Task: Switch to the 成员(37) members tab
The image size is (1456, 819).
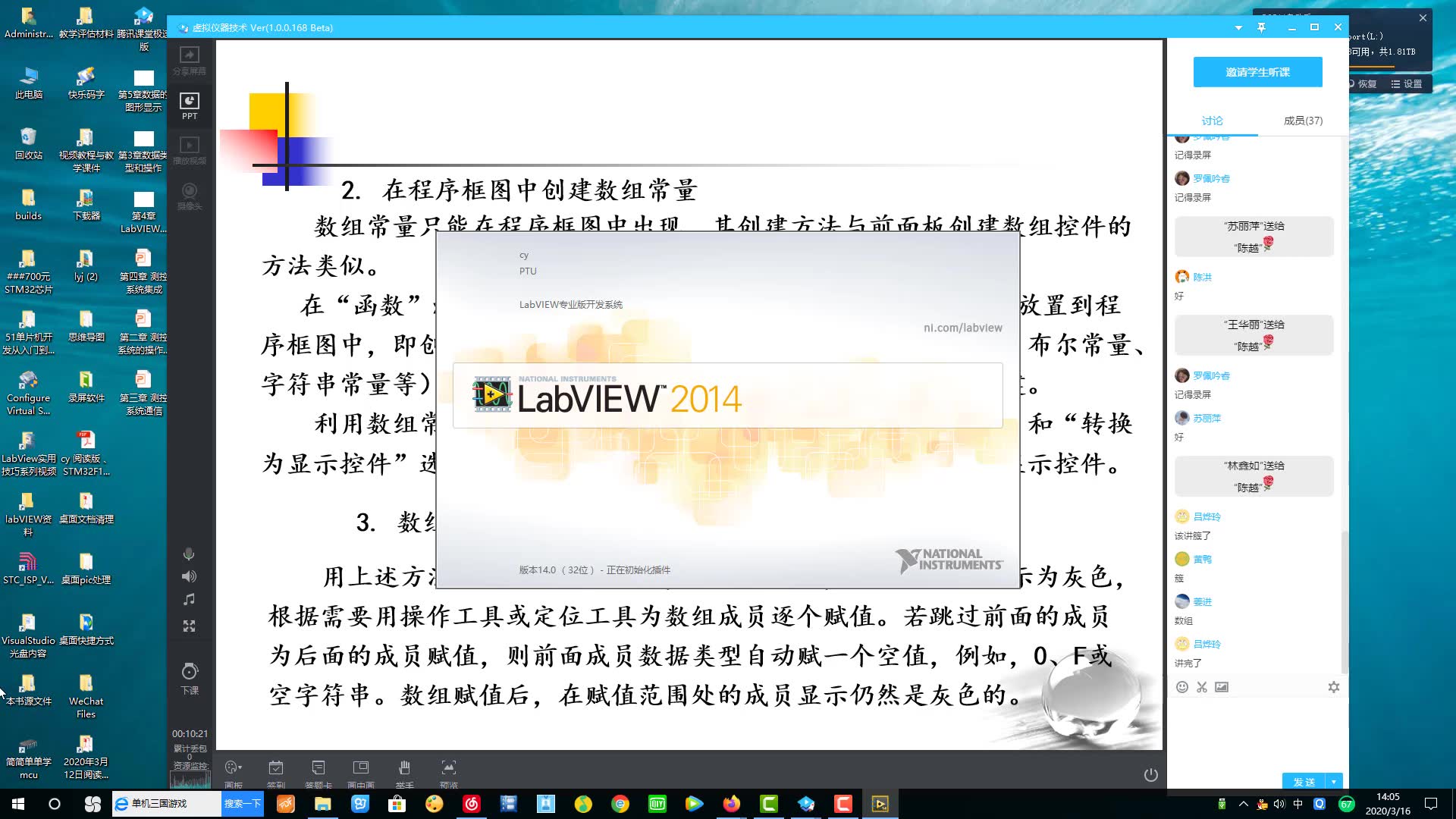Action: (1303, 121)
